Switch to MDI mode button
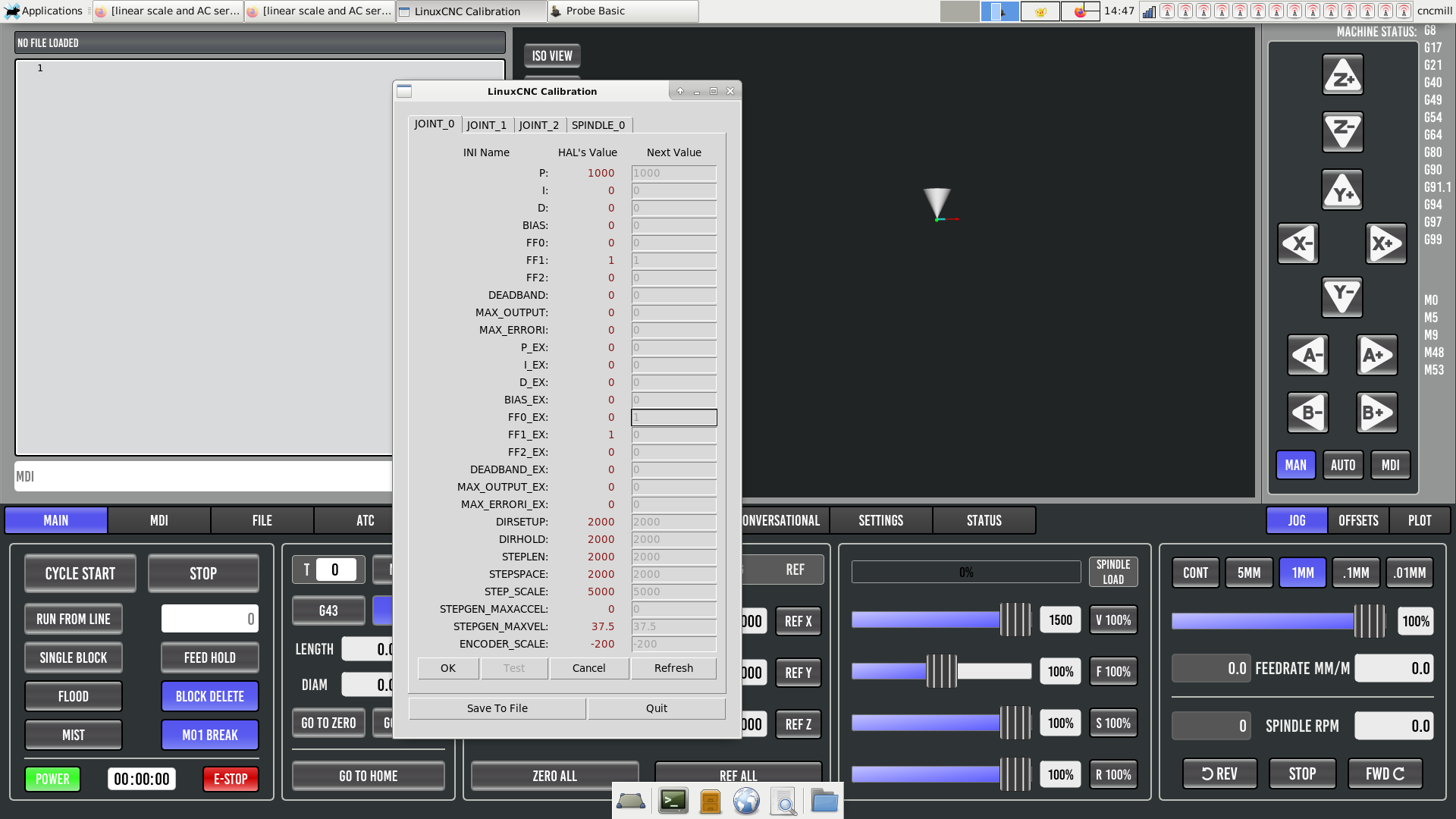1456x819 pixels. (1391, 465)
